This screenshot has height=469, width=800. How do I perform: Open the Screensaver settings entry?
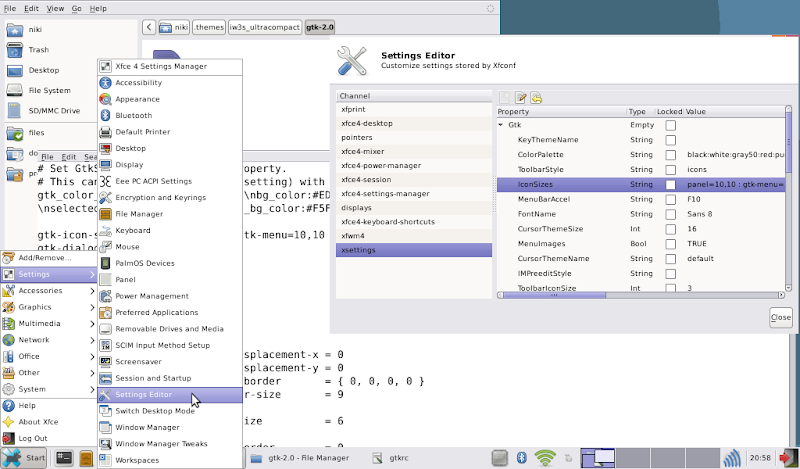(170, 361)
